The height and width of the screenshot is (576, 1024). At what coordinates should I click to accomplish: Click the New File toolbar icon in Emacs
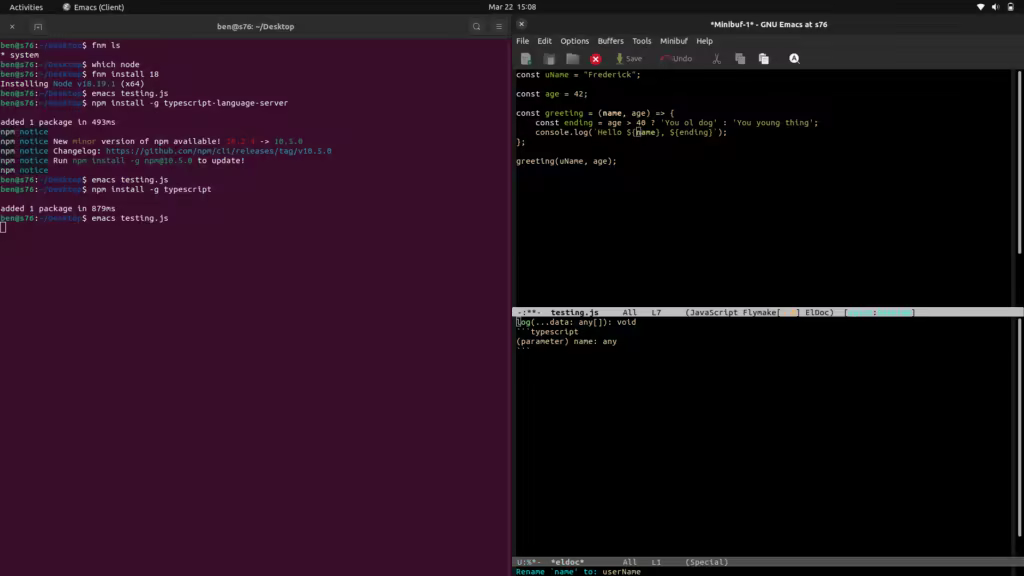point(526,59)
